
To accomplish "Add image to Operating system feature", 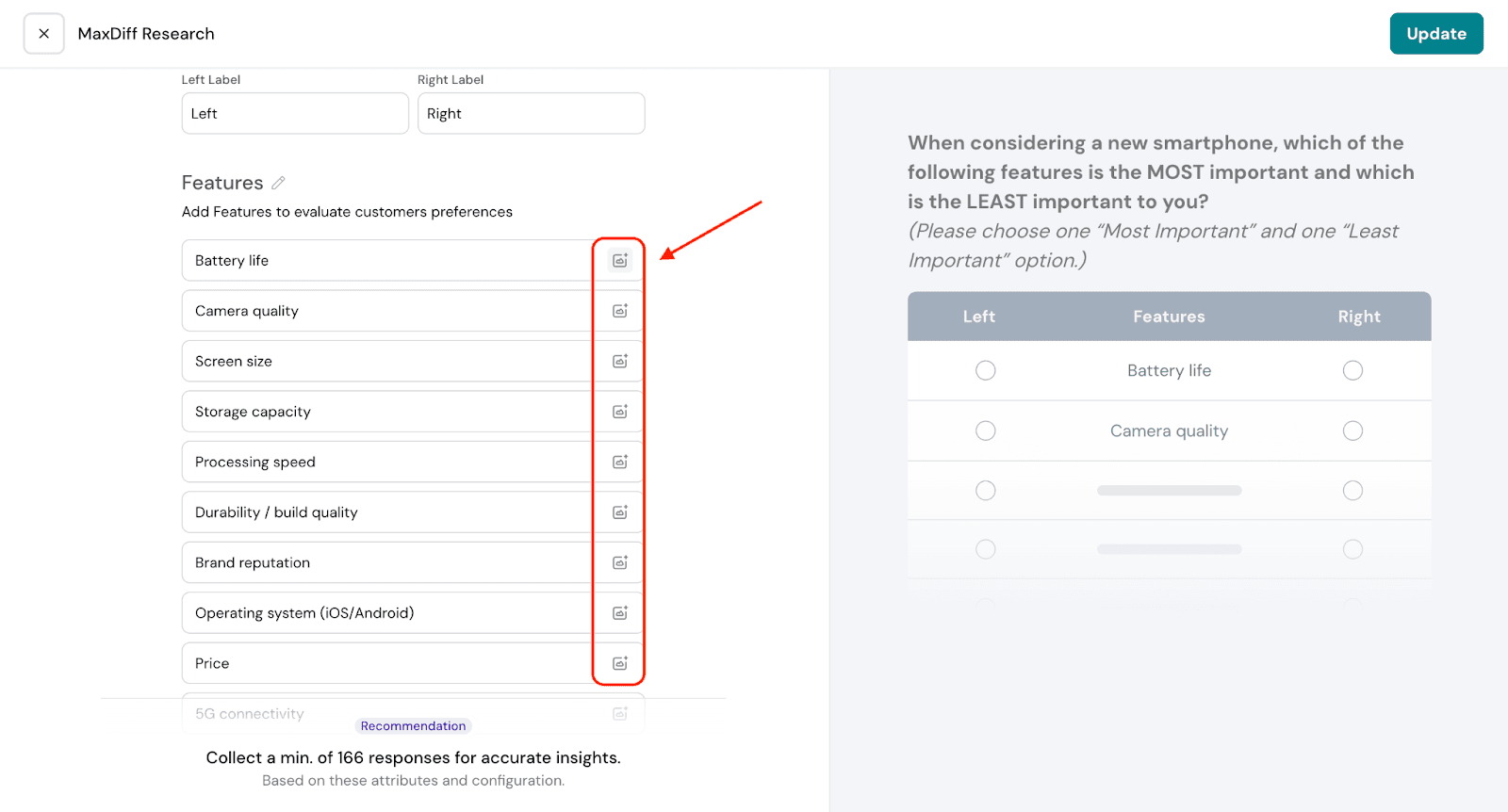I will pyautogui.click(x=619, y=613).
